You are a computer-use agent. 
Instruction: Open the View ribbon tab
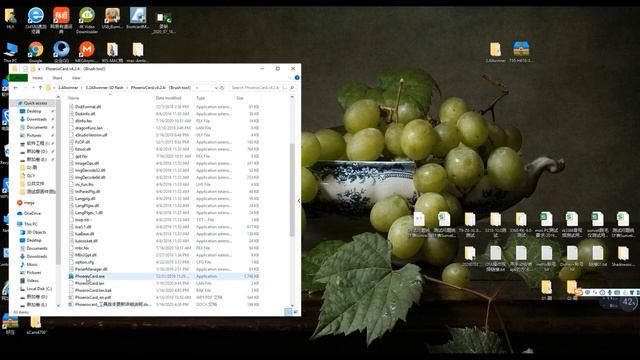[76, 78]
